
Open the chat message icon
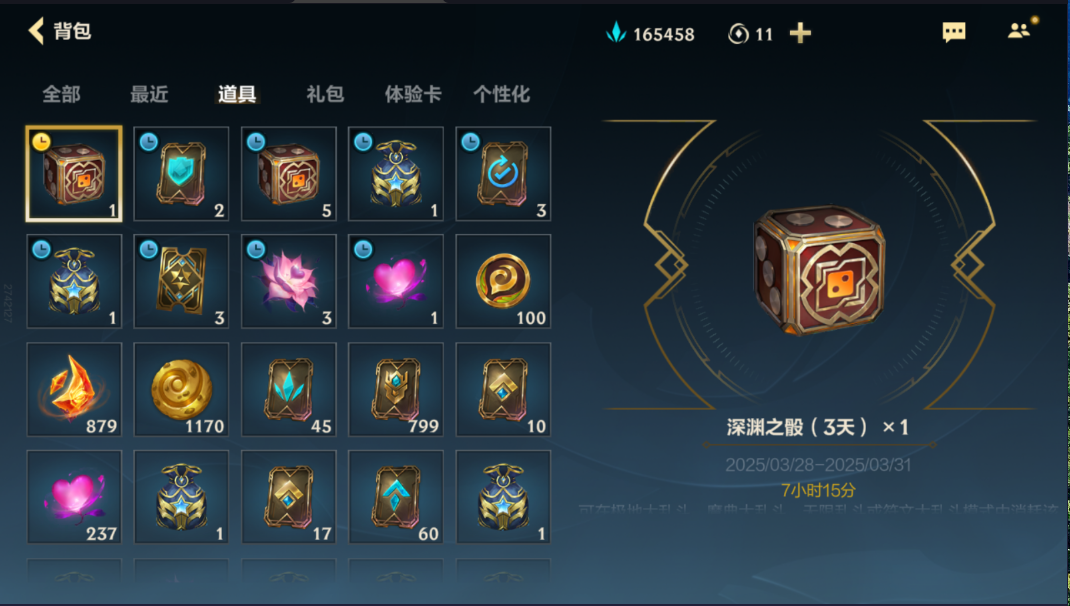click(953, 32)
